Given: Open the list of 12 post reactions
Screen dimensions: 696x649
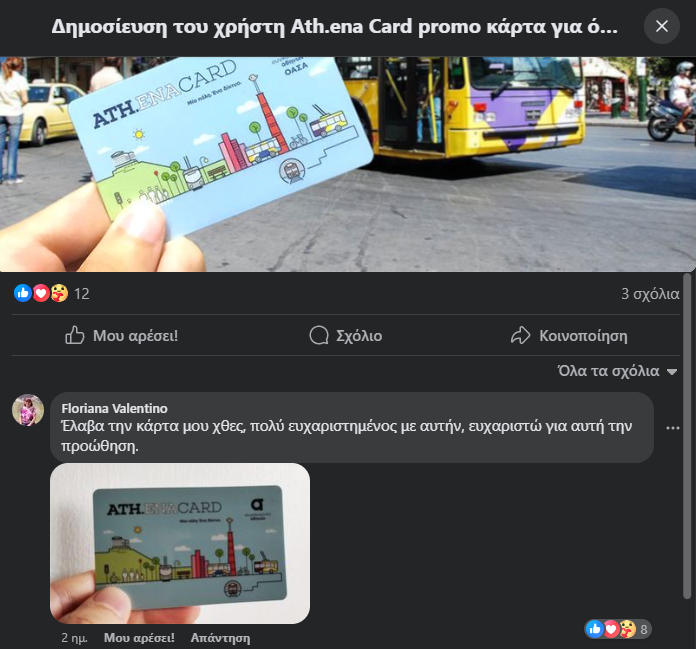Looking at the screenshot, I should (x=82, y=294).
